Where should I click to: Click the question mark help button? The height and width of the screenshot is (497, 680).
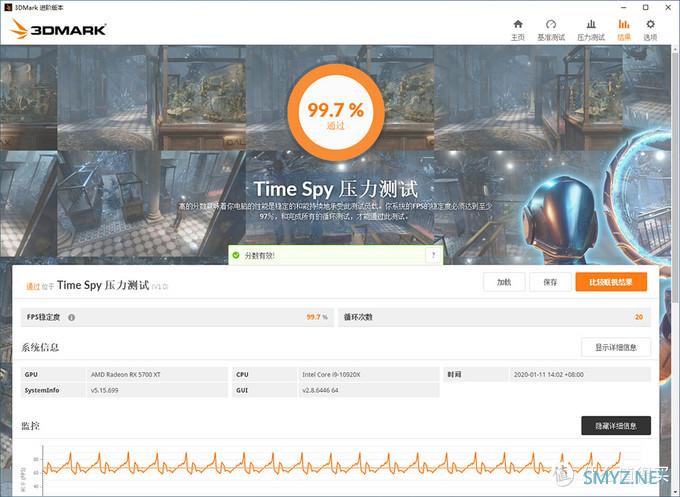coord(433,255)
